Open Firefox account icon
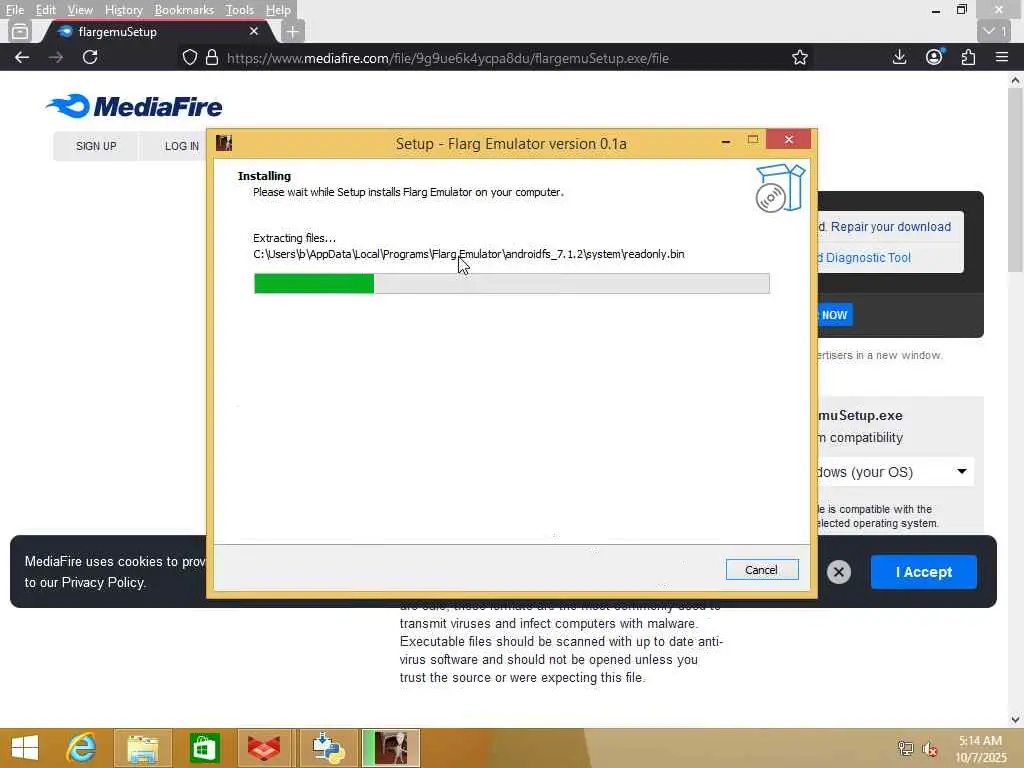The height and width of the screenshot is (768, 1024). tap(935, 57)
